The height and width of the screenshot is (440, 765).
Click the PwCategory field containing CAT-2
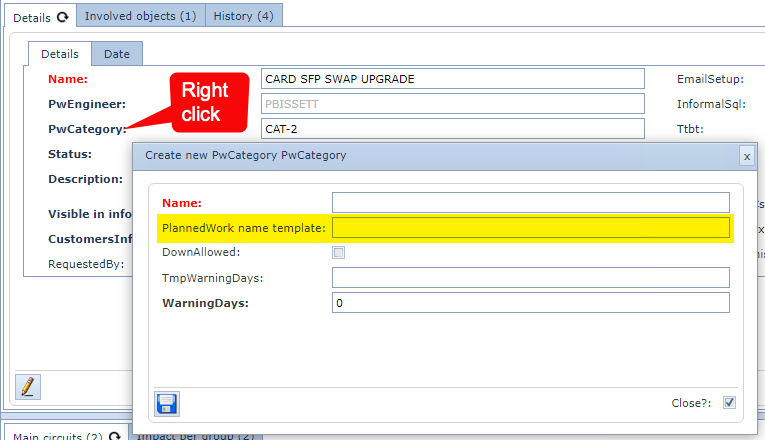click(x=452, y=128)
